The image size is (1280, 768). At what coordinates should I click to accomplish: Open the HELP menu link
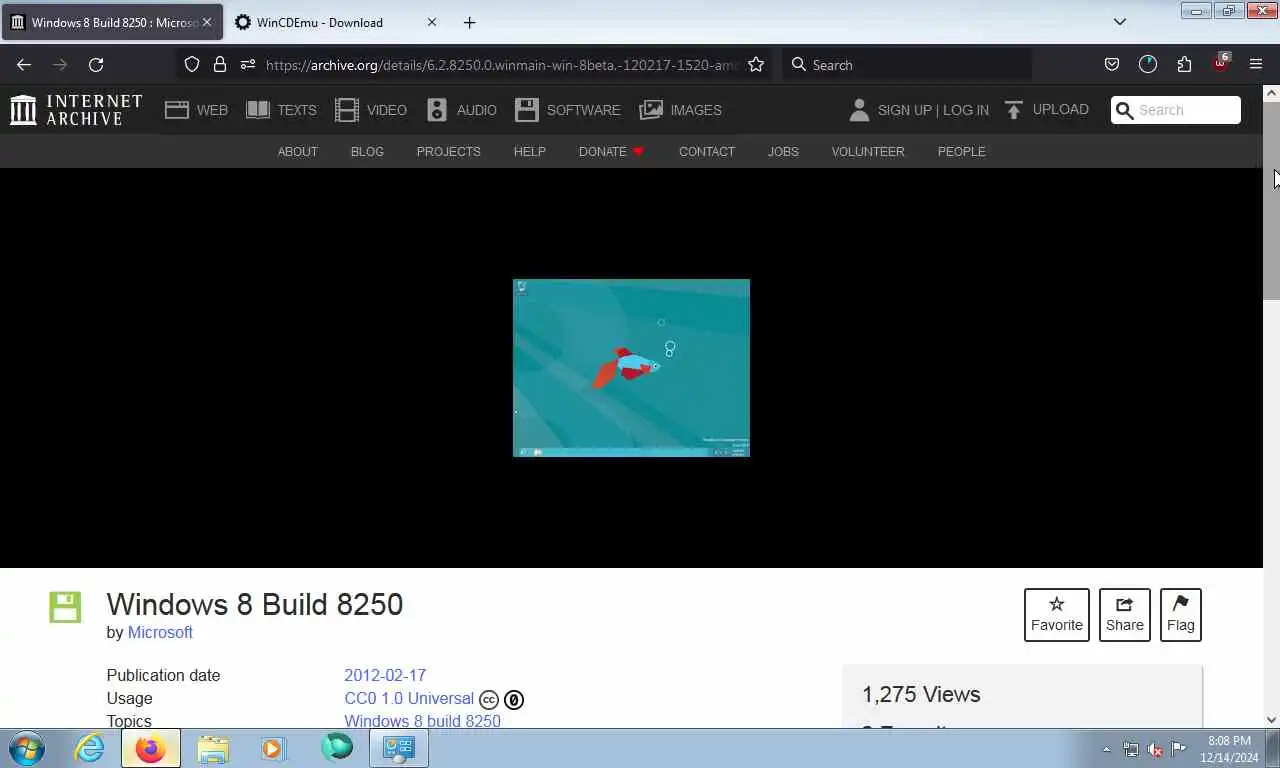(x=529, y=152)
